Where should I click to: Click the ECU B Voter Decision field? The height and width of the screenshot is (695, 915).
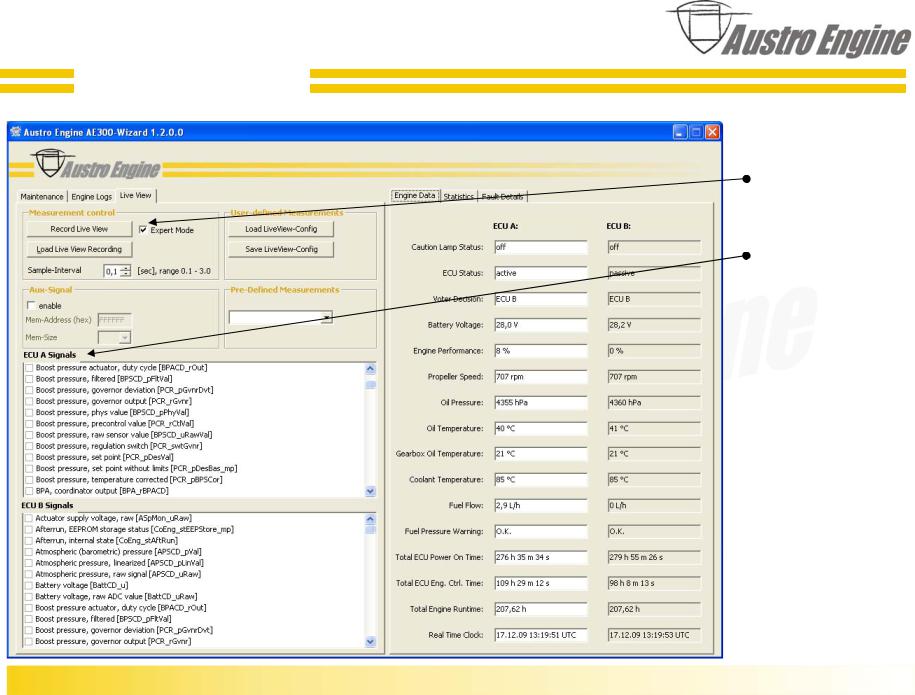coord(654,299)
